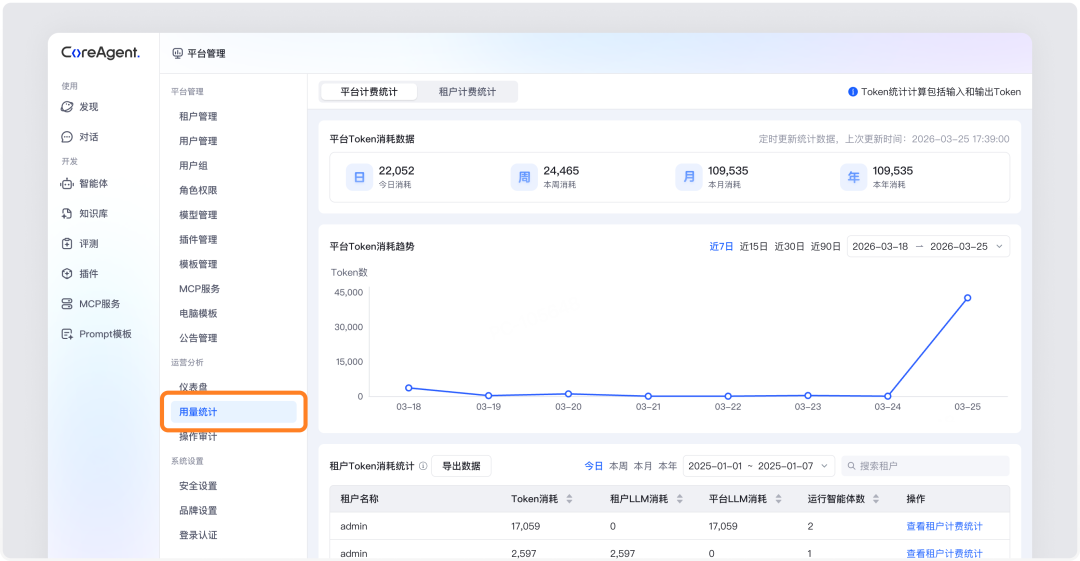Click the magnifier icon in 搜索租户 box

tap(851, 466)
